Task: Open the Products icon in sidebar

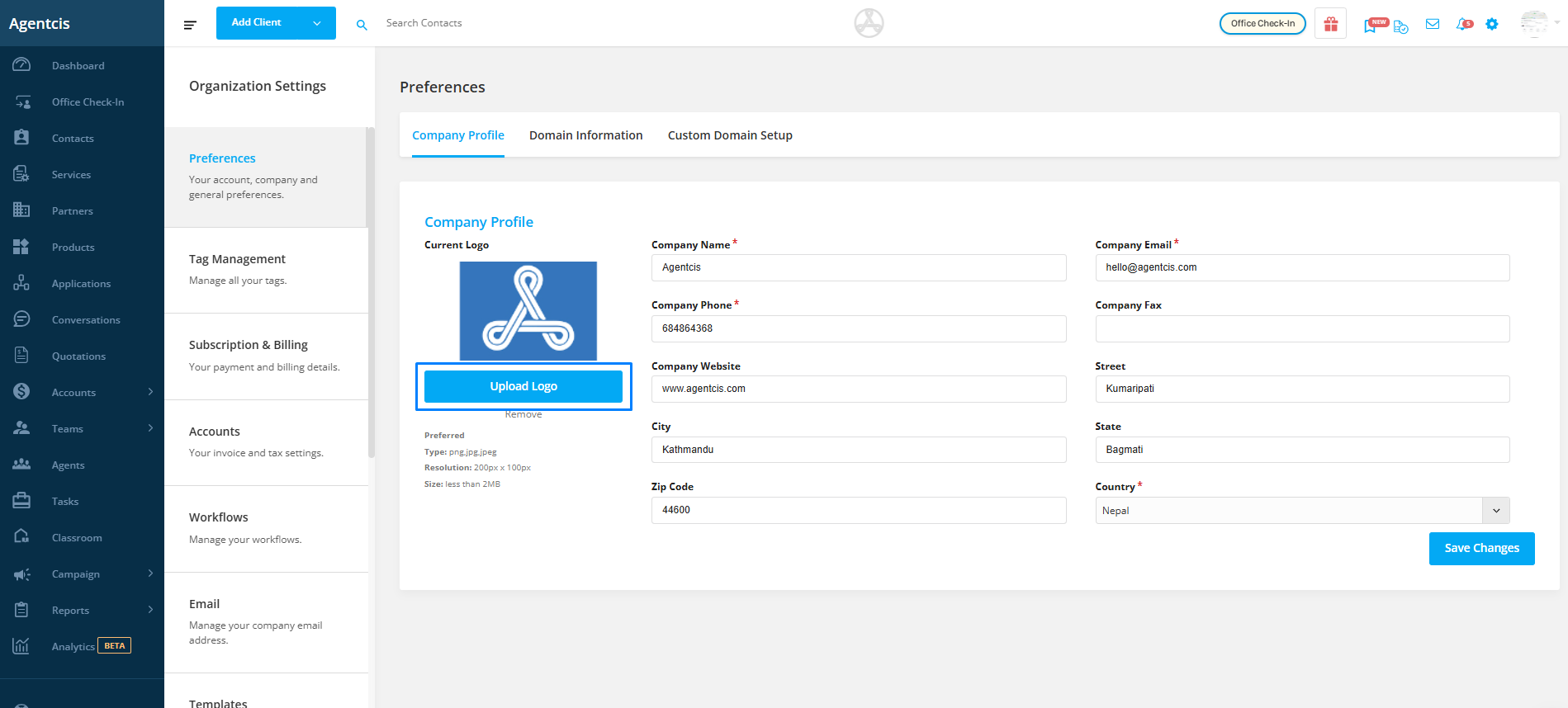Action: (x=21, y=247)
